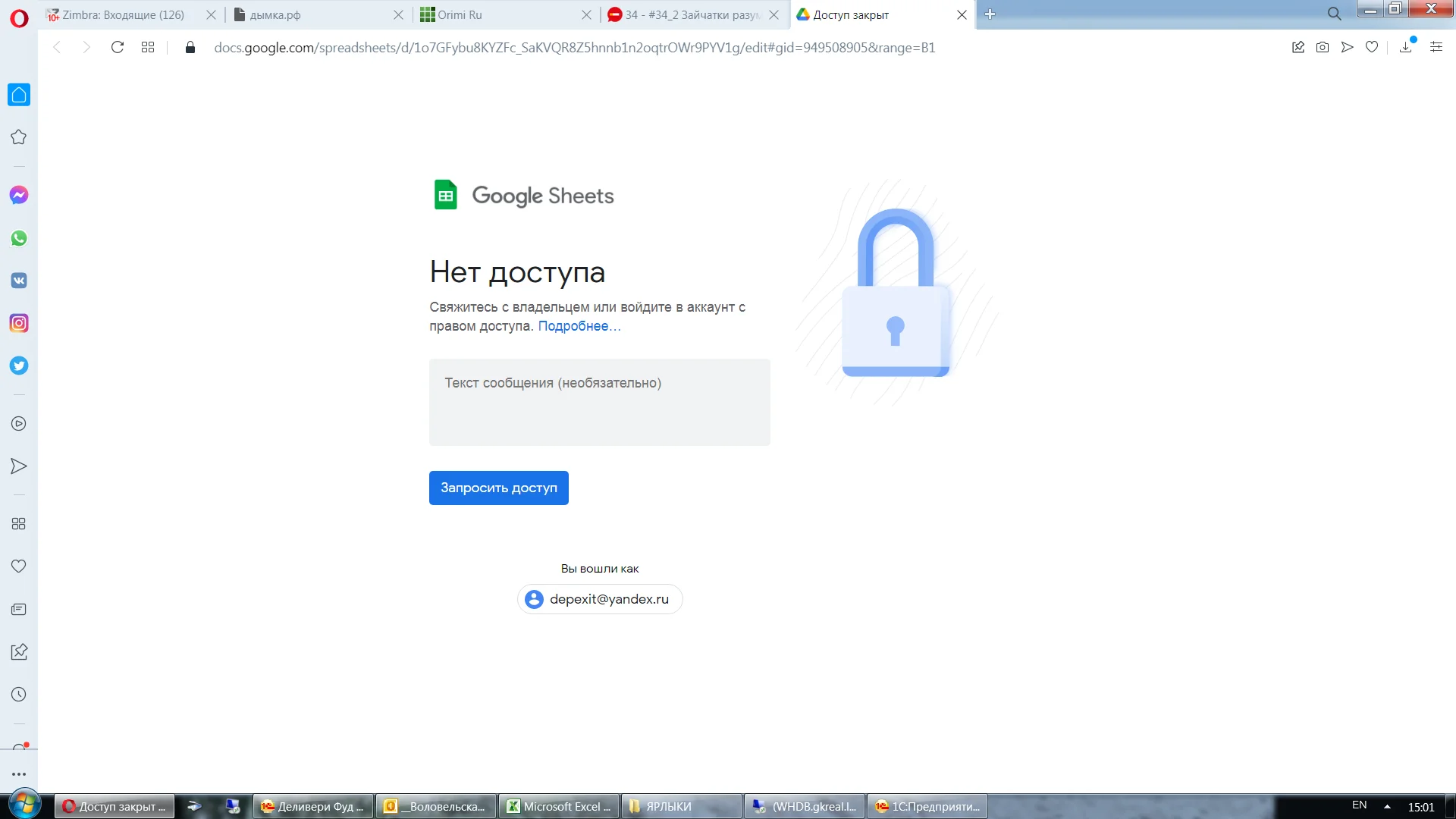Click the Запросить доступ button
This screenshot has height=819, width=1456.
pyautogui.click(x=498, y=488)
